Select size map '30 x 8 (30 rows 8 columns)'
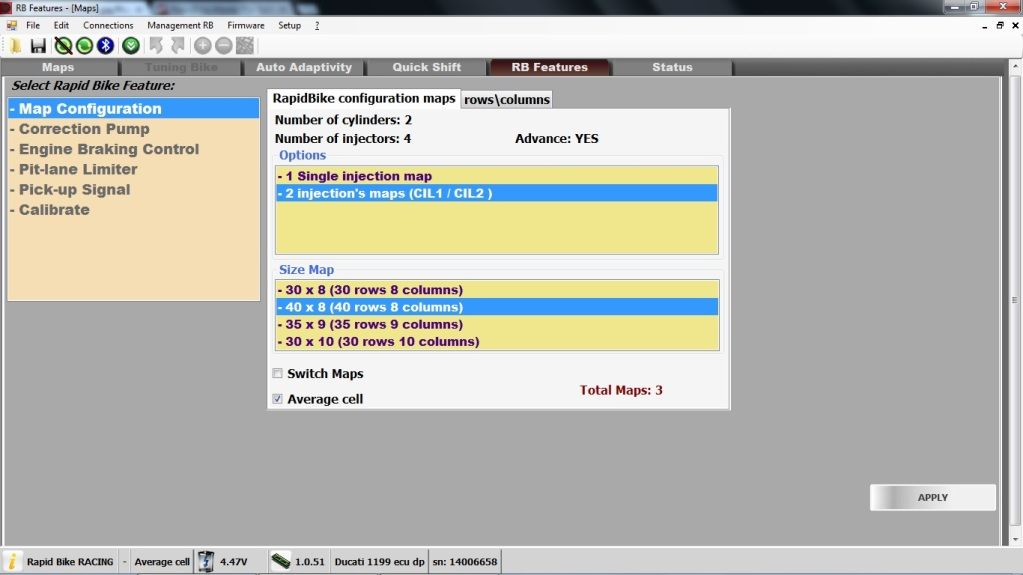The image size is (1023, 575). point(497,289)
